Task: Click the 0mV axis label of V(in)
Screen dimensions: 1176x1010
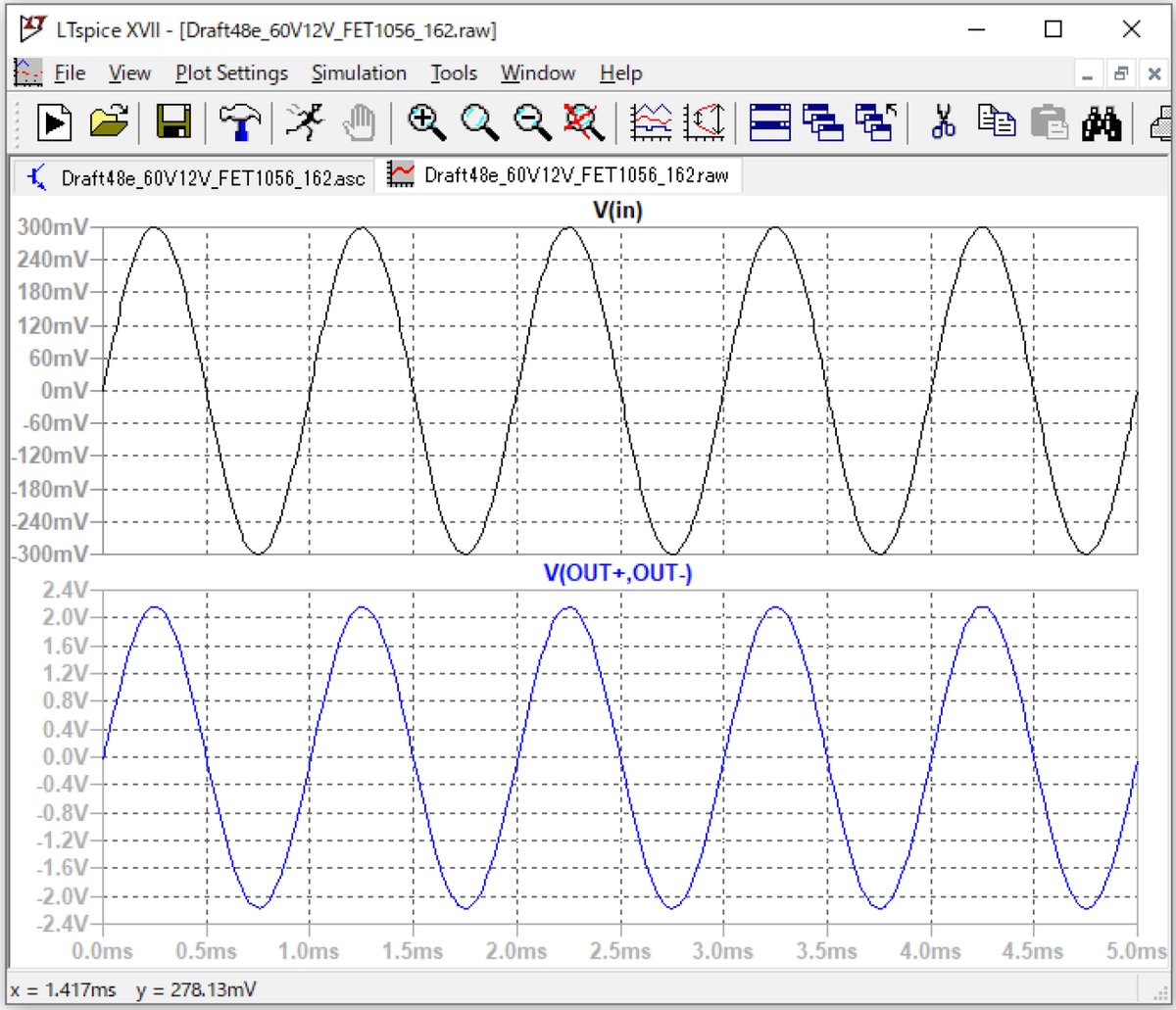Action: coord(66,391)
